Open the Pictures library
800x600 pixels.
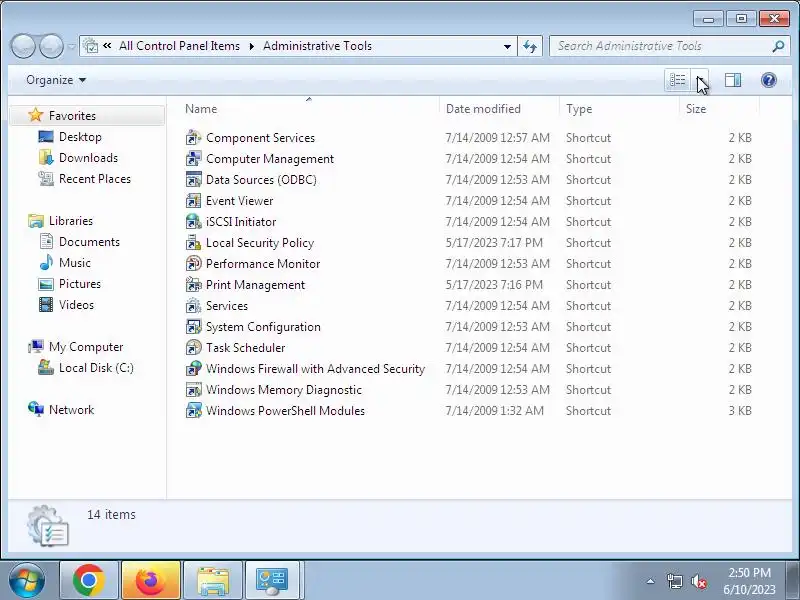(x=80, y=284)
